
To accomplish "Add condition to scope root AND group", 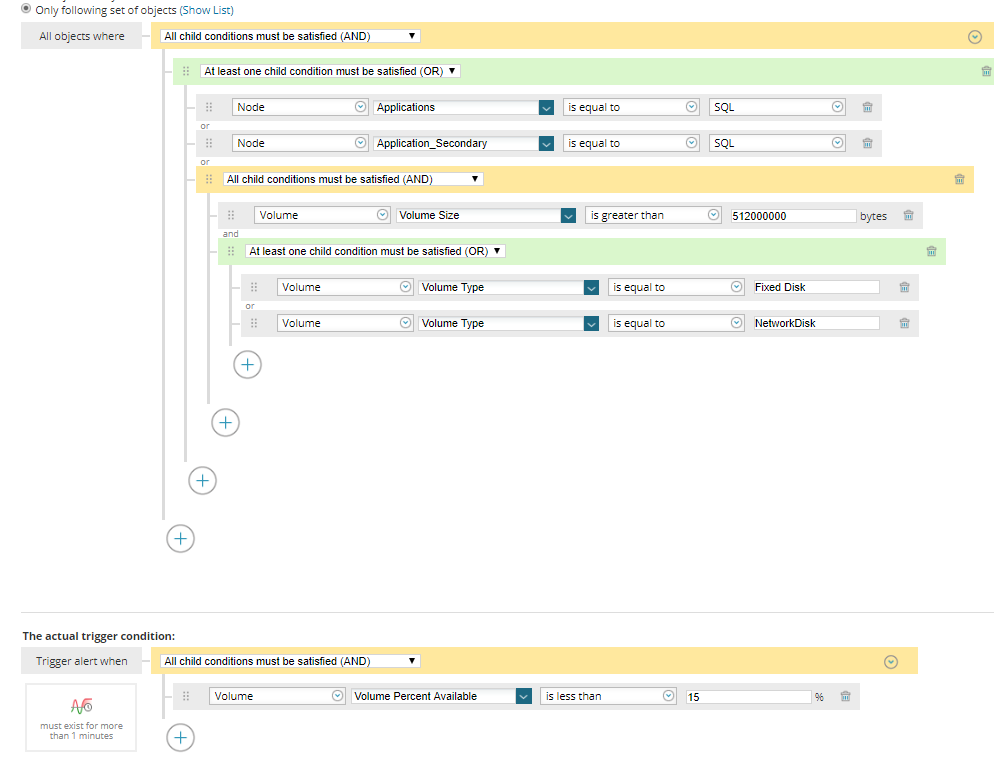I will tap(180, 539).
